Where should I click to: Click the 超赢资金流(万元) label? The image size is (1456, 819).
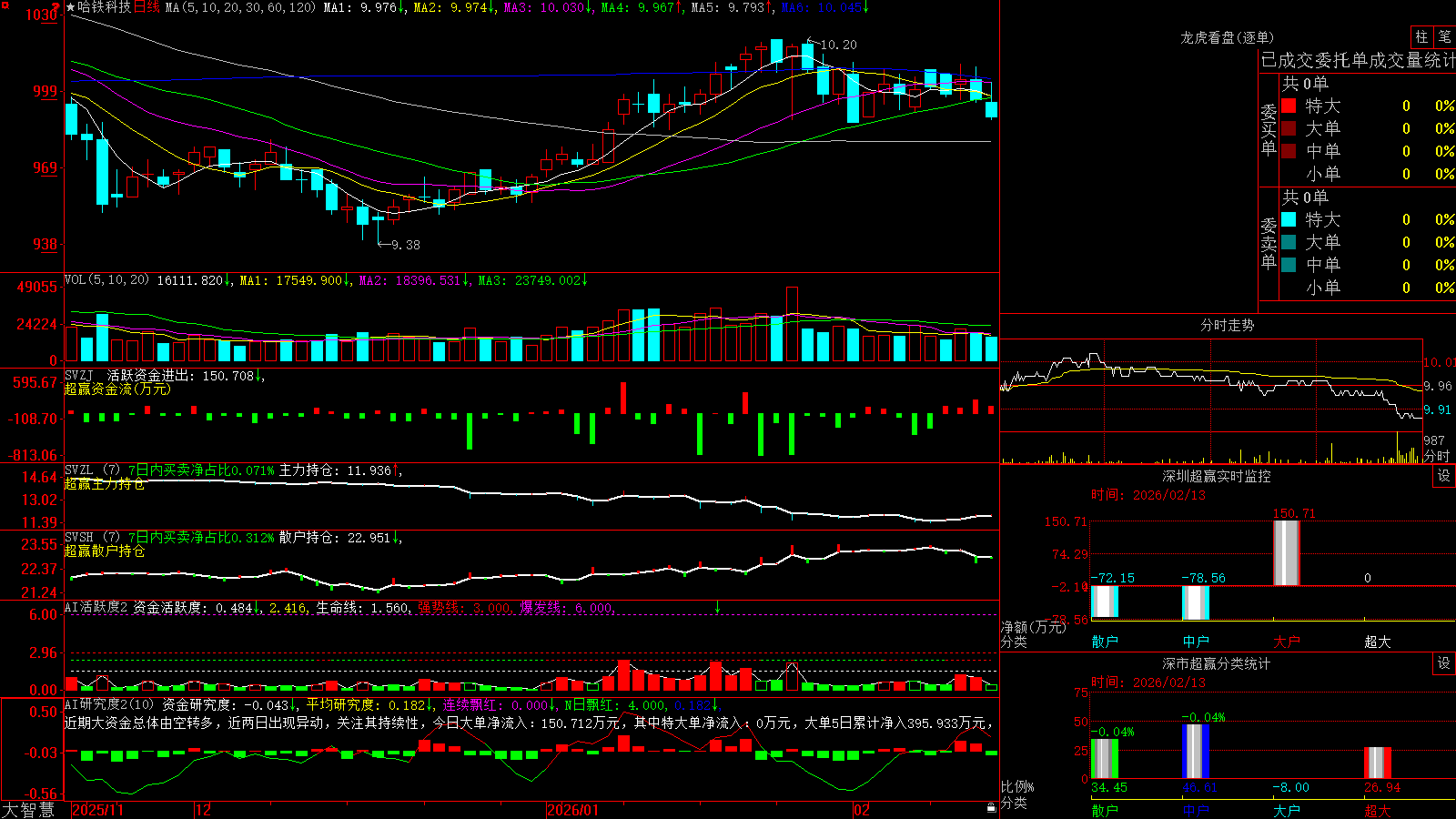pos(117,389)
